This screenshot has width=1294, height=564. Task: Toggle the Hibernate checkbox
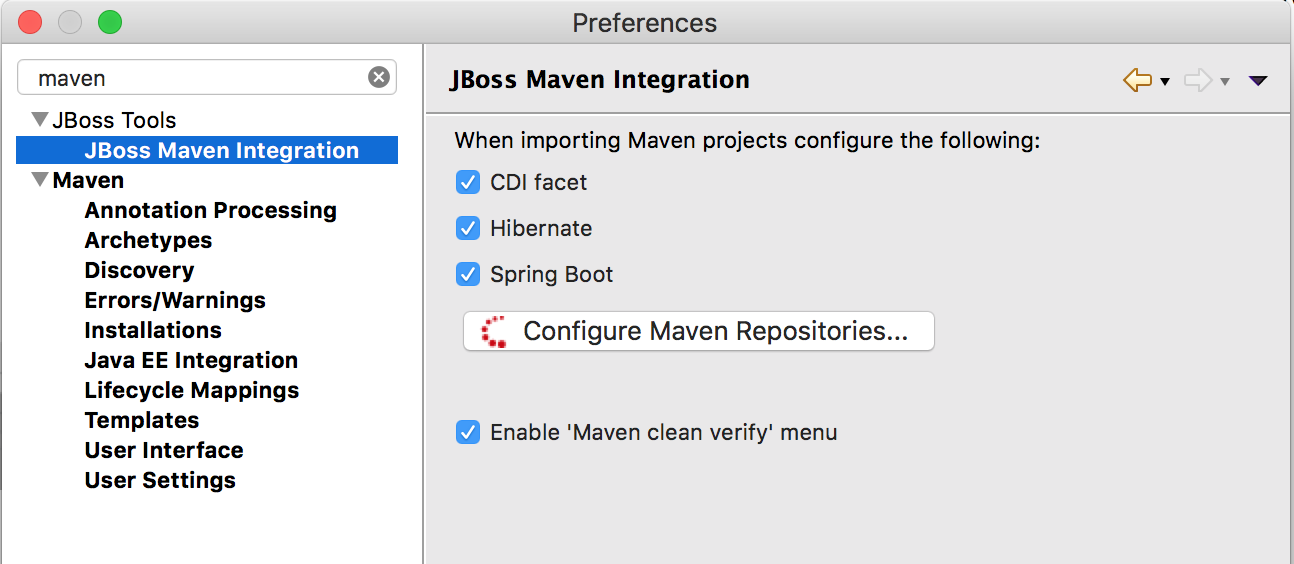click(x=468, y=228)
